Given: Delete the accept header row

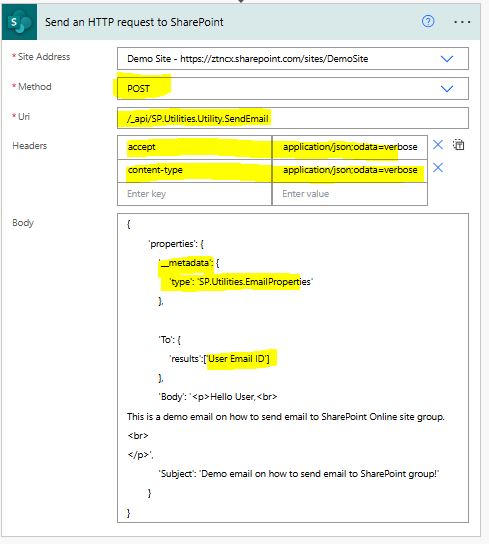Looking at the screenshot, I should pos(438,144).
